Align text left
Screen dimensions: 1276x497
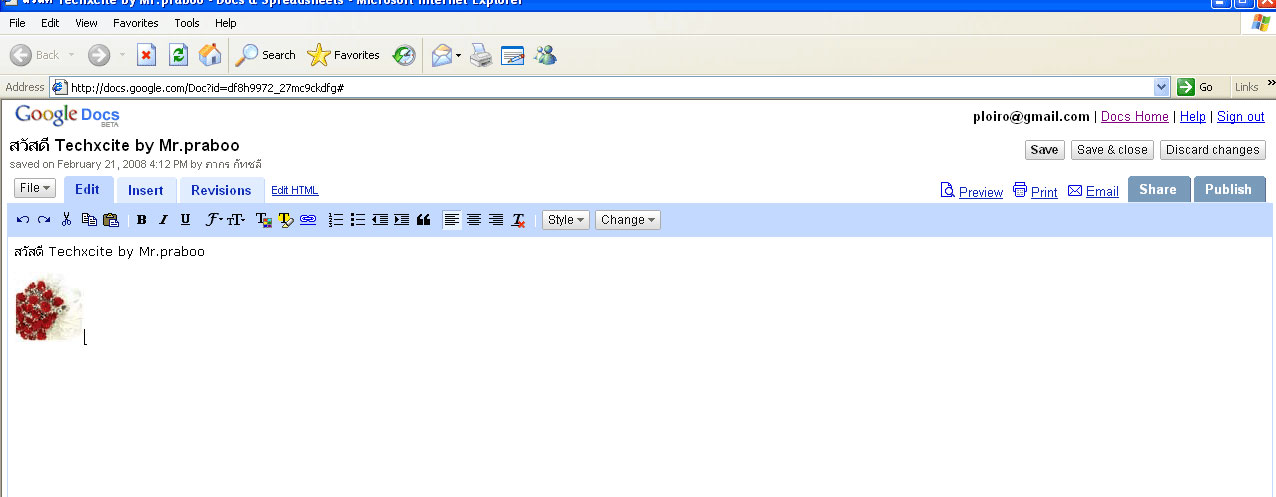(452, 220)
